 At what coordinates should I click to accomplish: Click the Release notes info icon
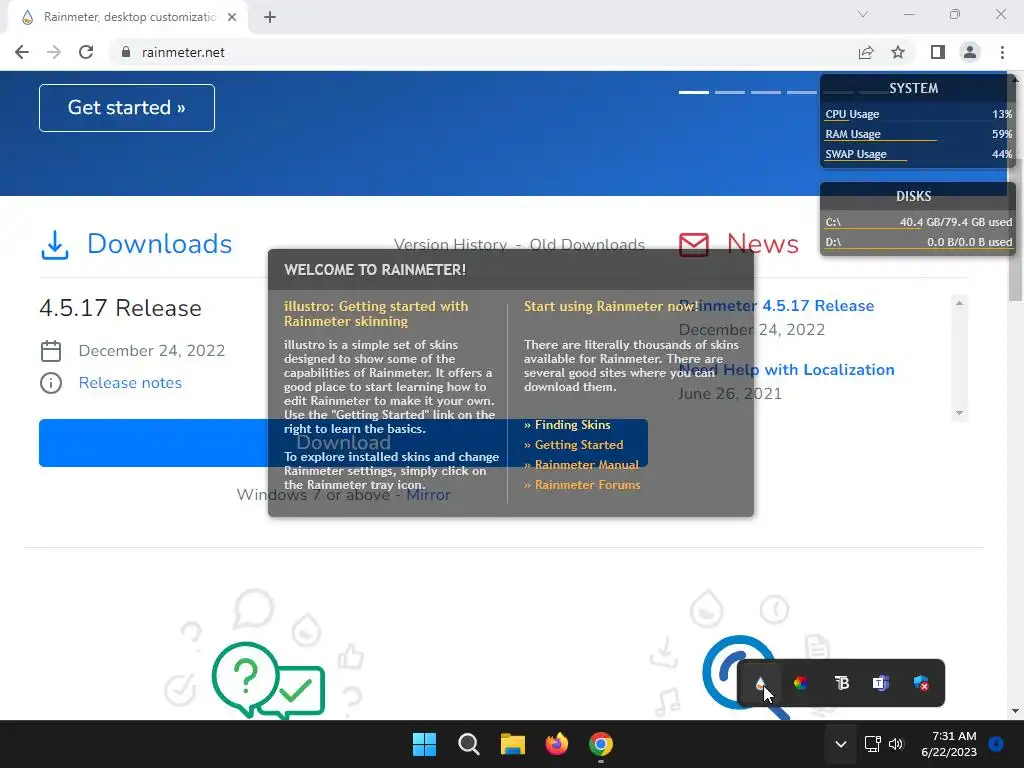coord(51,383)
